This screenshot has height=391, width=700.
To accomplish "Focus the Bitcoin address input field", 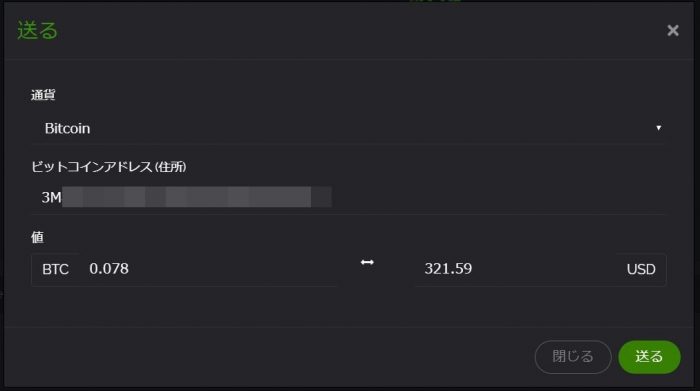I will pyautogui.click(x=348, y=197).
